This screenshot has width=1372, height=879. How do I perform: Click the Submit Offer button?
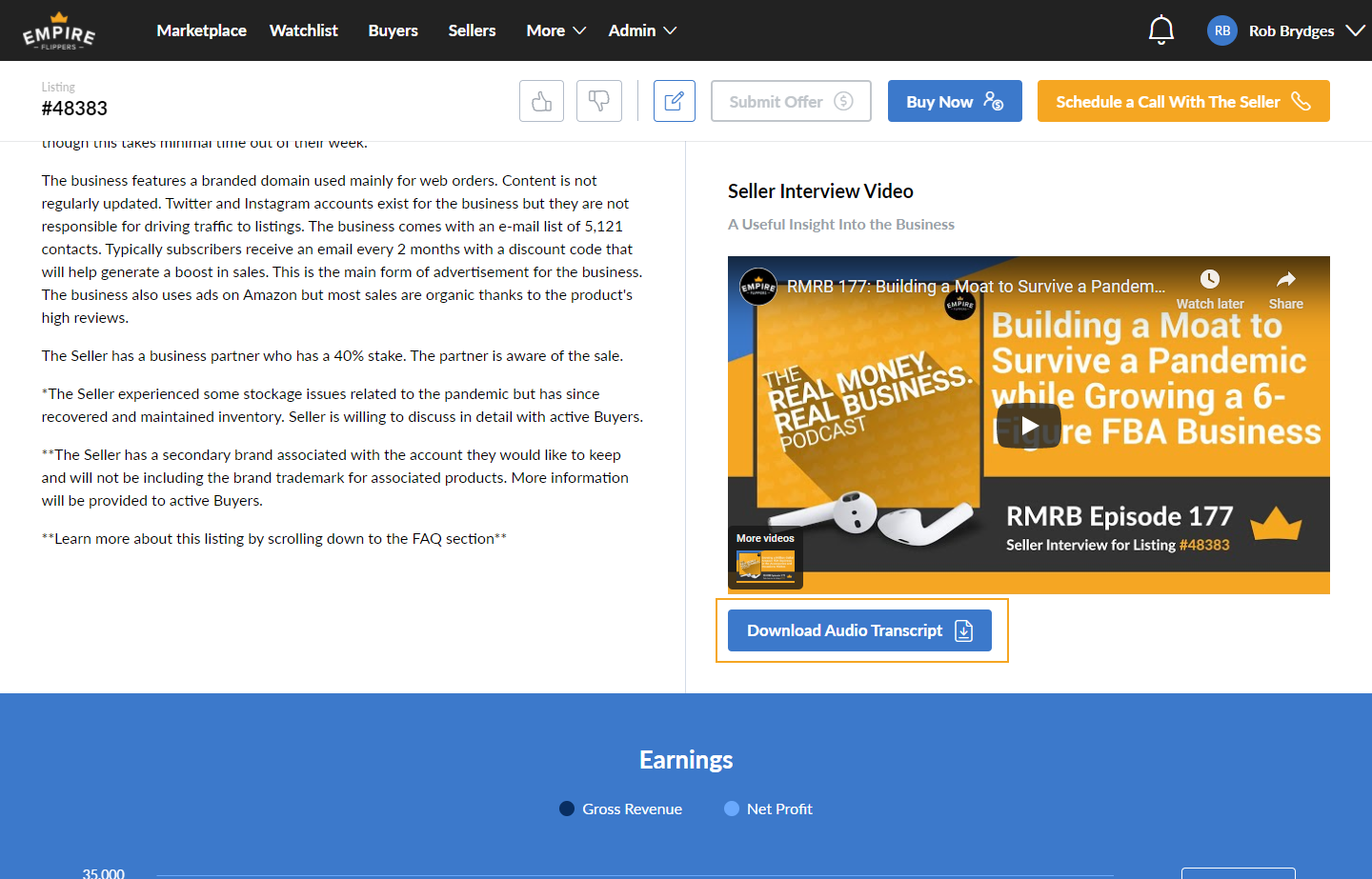coord(791,101)
